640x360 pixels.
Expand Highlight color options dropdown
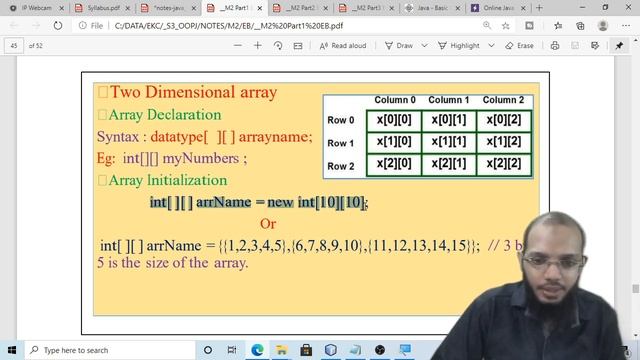[491, 46]
